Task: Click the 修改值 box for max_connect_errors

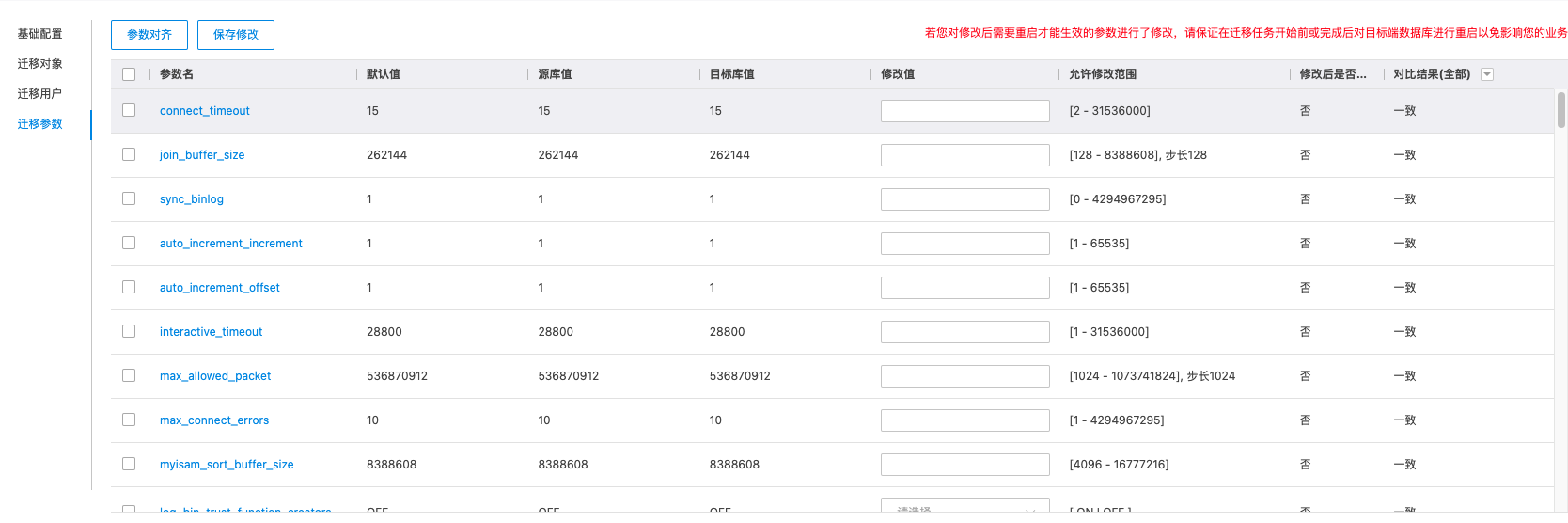Action: (x=965, y=420)
